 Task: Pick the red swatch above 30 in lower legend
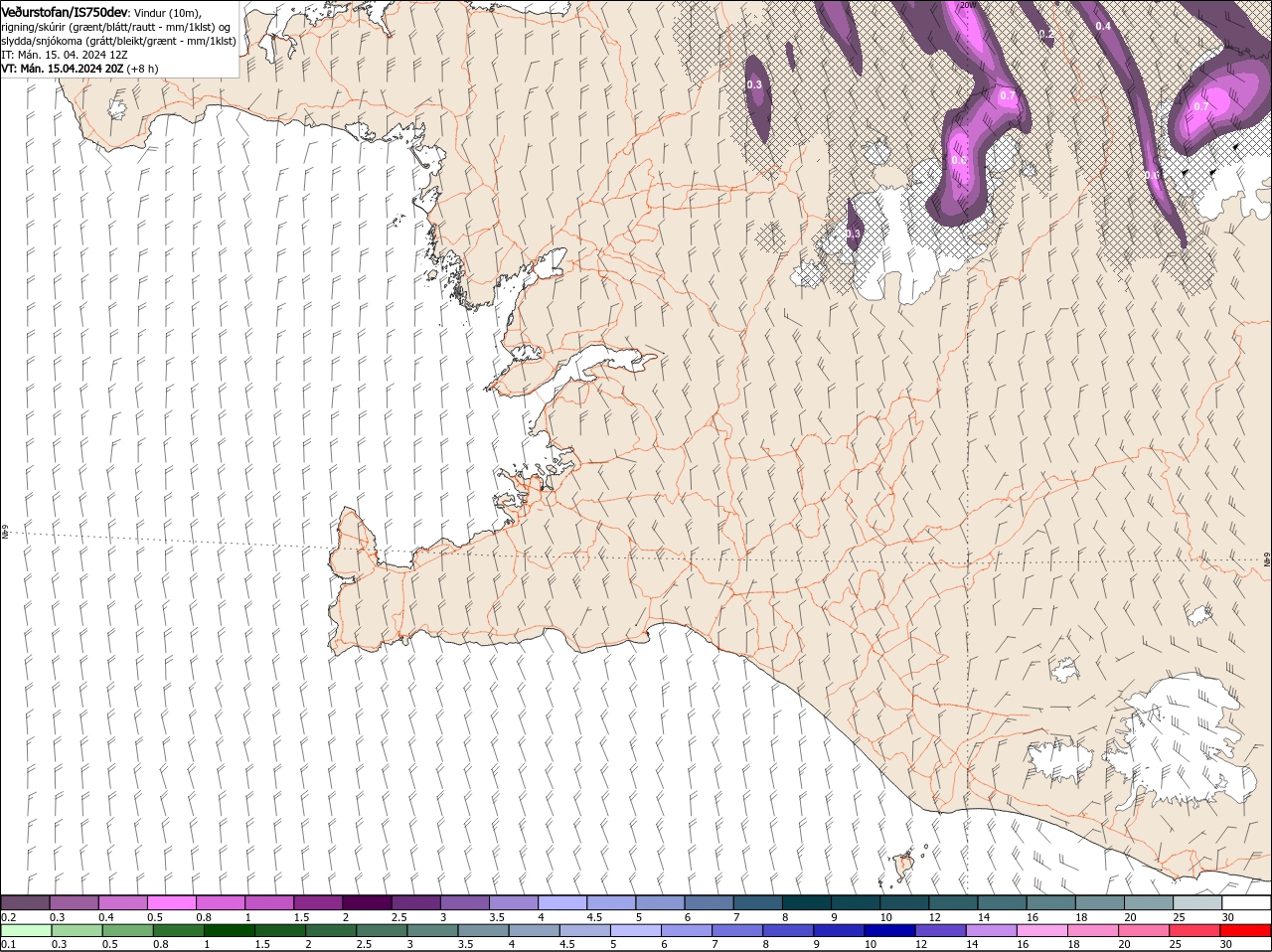pyautogui.click(x=1247, y=930)
